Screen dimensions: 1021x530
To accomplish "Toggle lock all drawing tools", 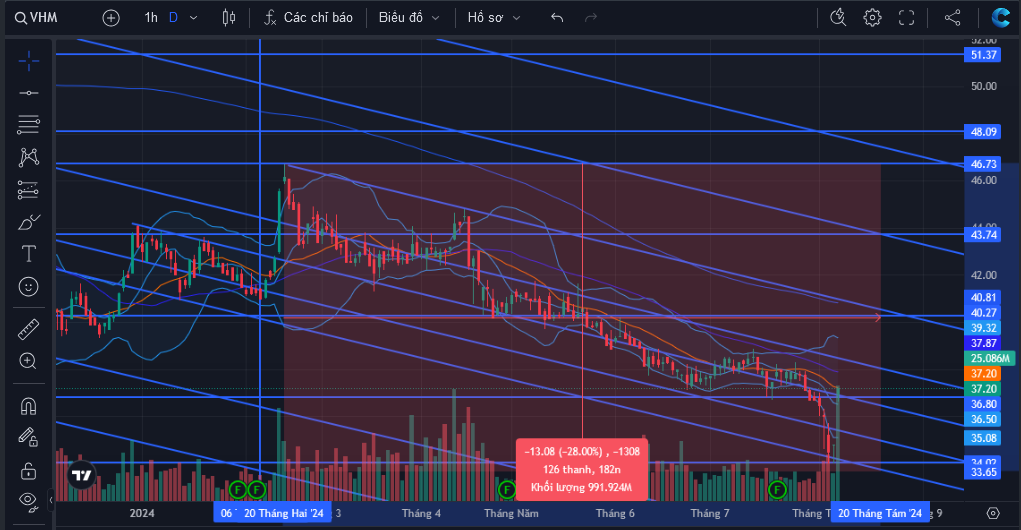I will click(x=28, y=470).
